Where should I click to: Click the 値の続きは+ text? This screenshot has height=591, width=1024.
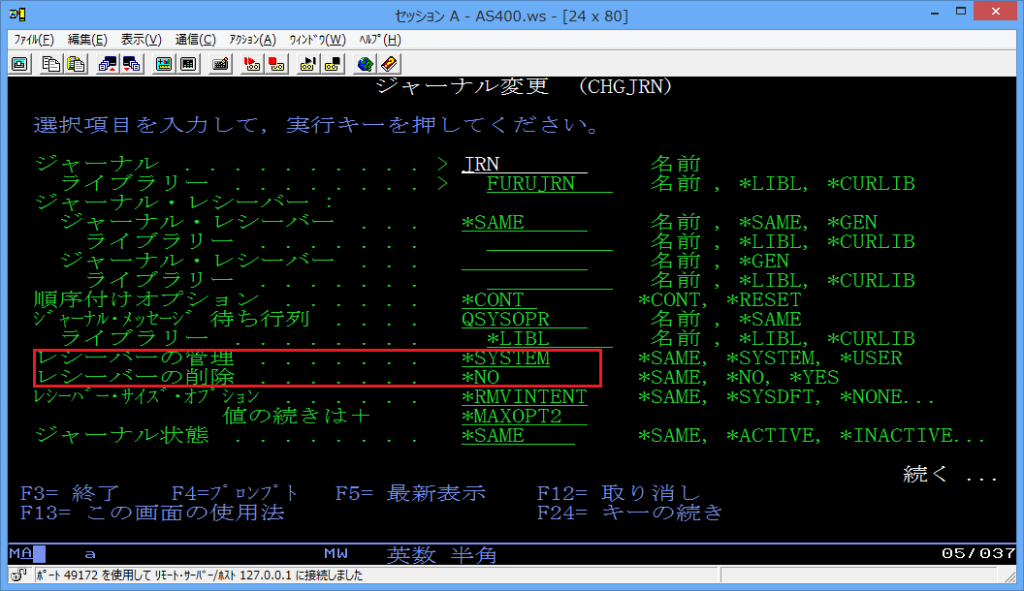[x=296, y=416]
